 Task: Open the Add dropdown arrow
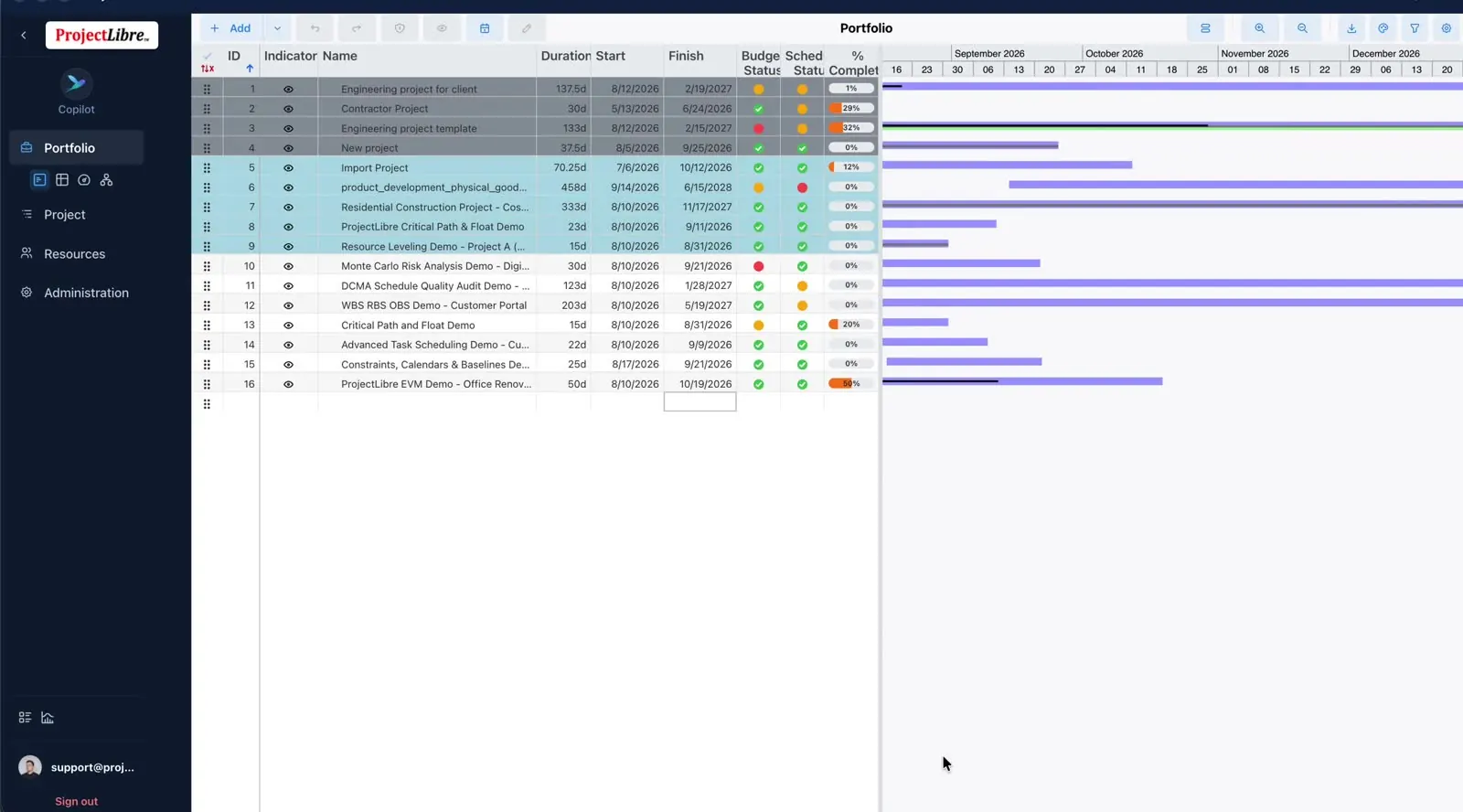277,28
